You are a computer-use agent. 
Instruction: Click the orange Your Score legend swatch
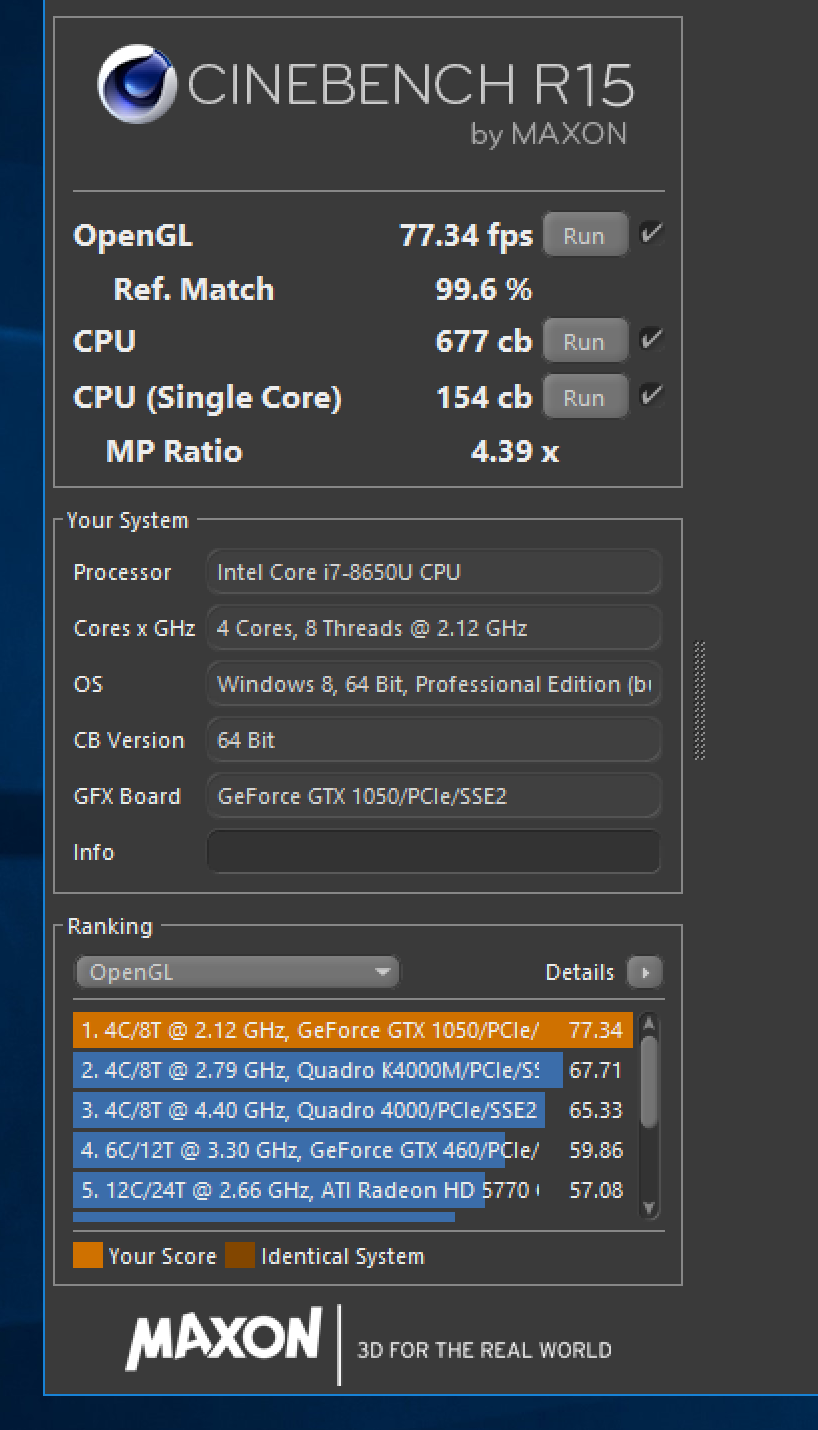click(88, 1256)
